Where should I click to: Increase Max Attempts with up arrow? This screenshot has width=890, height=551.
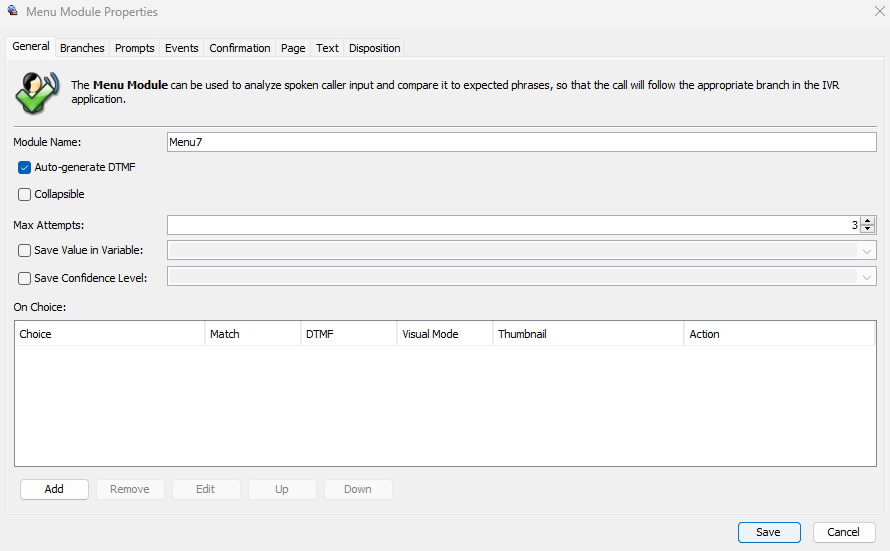click(867, 221)
